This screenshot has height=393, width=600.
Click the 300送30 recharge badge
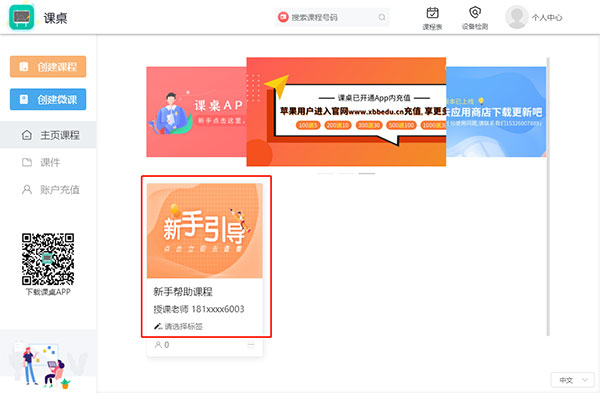pyautogui.click(x=369, y=125)
